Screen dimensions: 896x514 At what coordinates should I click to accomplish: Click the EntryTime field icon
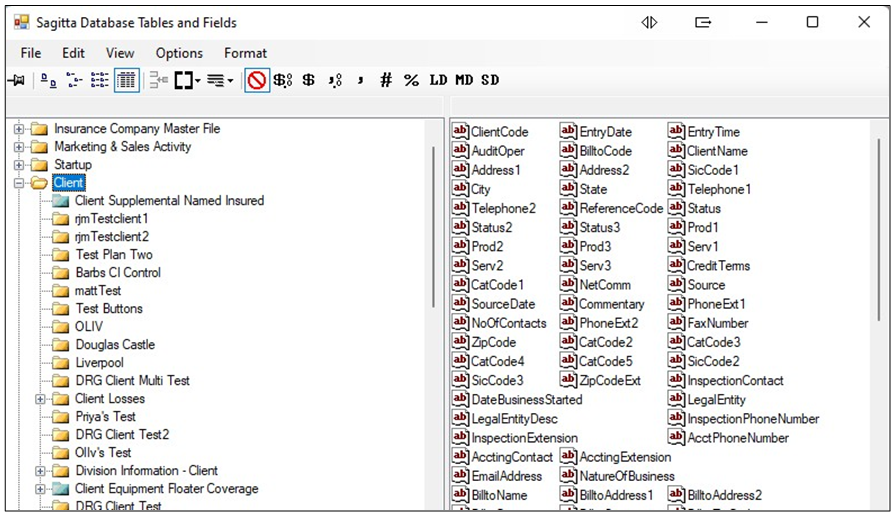[676, 131]
